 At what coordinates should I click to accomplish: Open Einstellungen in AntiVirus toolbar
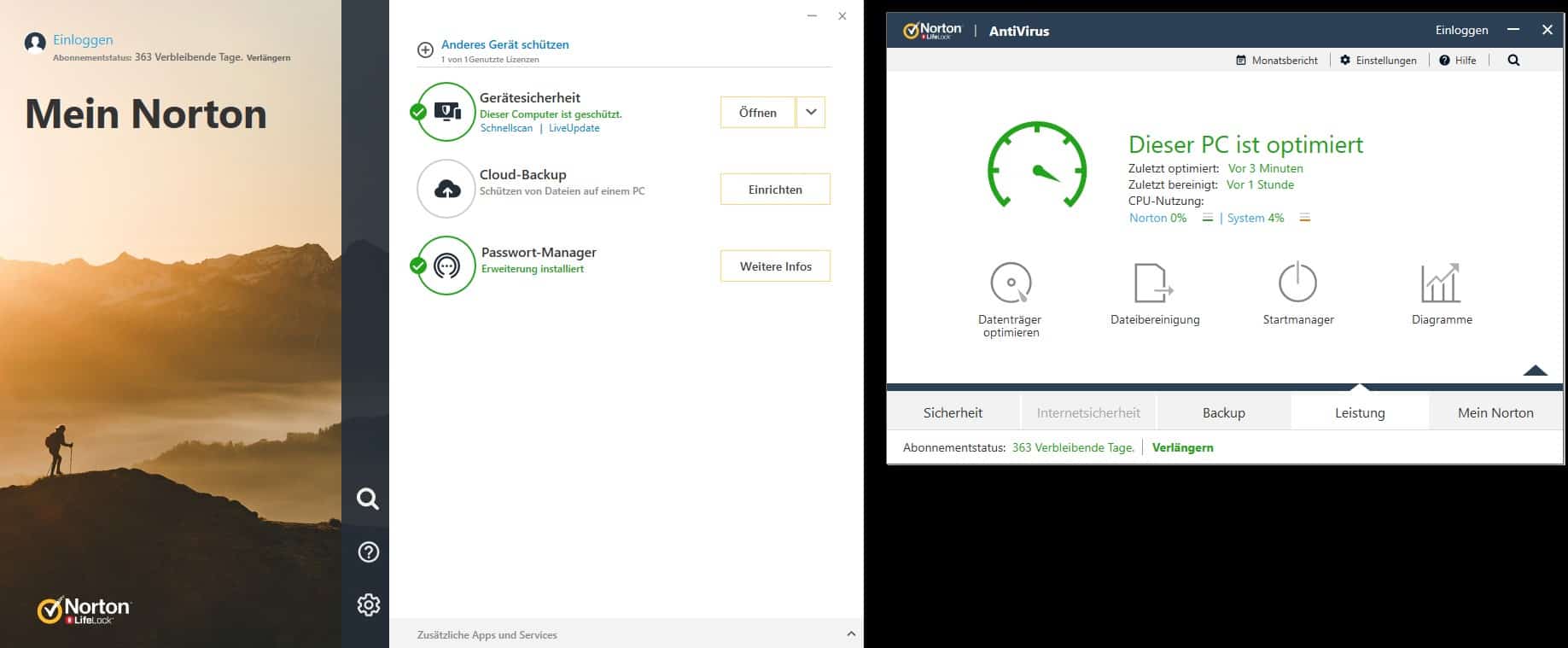coord(1379,61)
